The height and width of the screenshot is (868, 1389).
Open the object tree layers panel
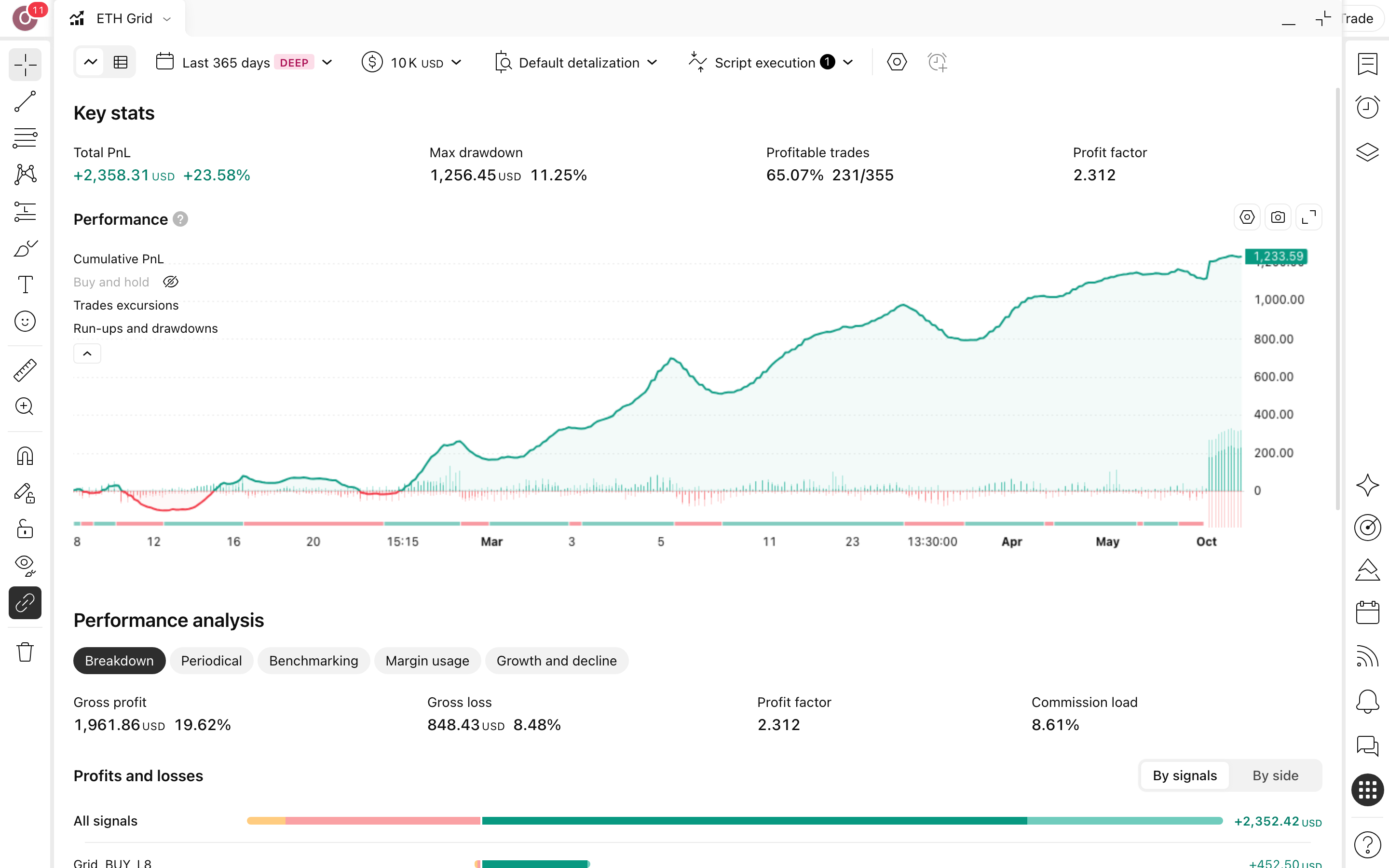[x=1367, y=152]
